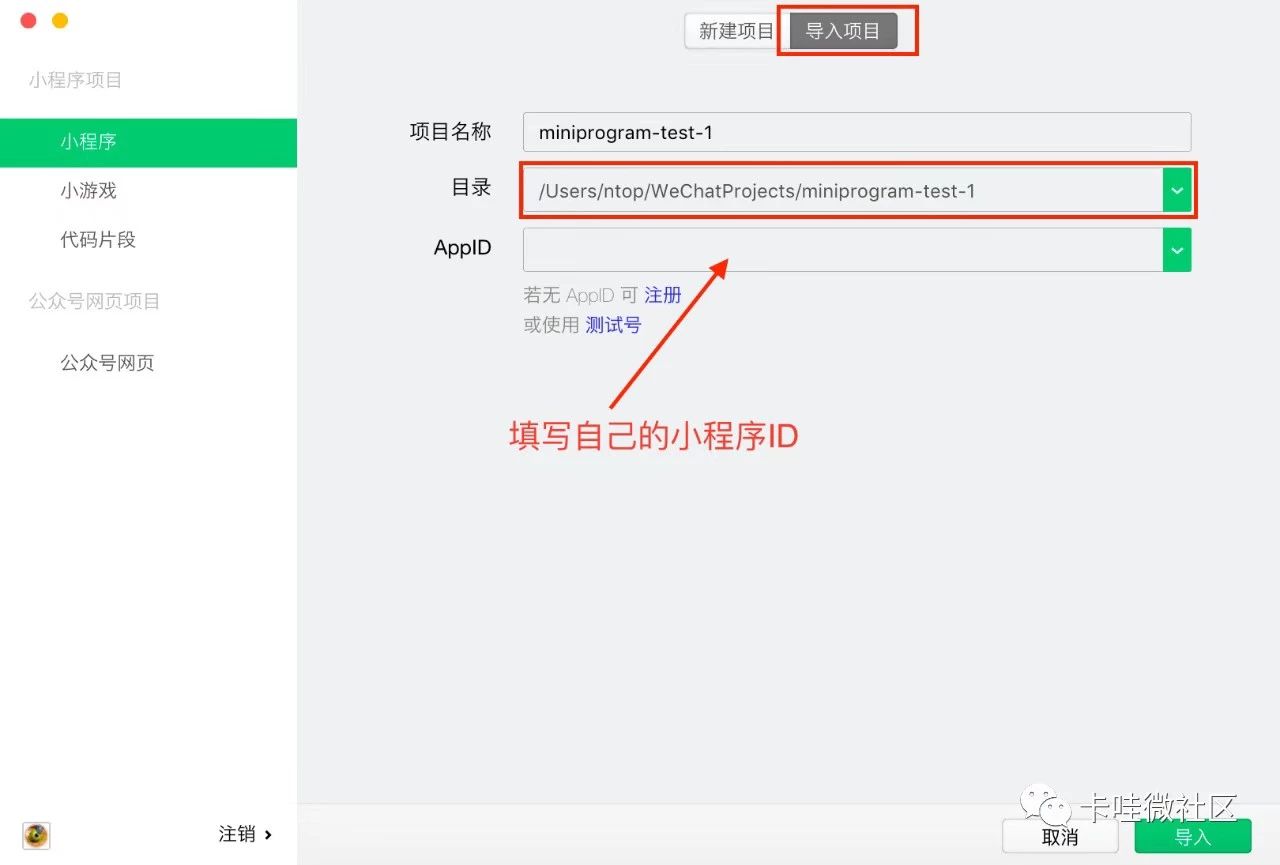This screenshot has width=1280, height=865.
Task: Switch to the 新建项目 tab
Action: tap(736, 31)
